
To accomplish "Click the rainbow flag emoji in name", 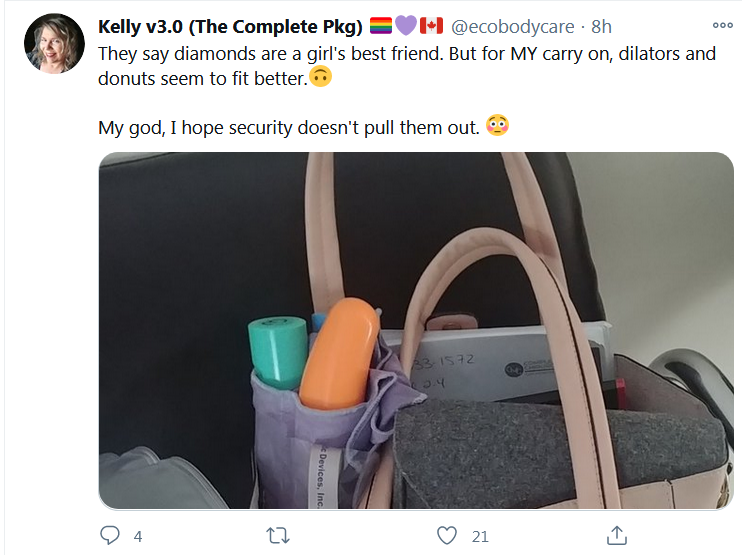I will tap(380, 26).
